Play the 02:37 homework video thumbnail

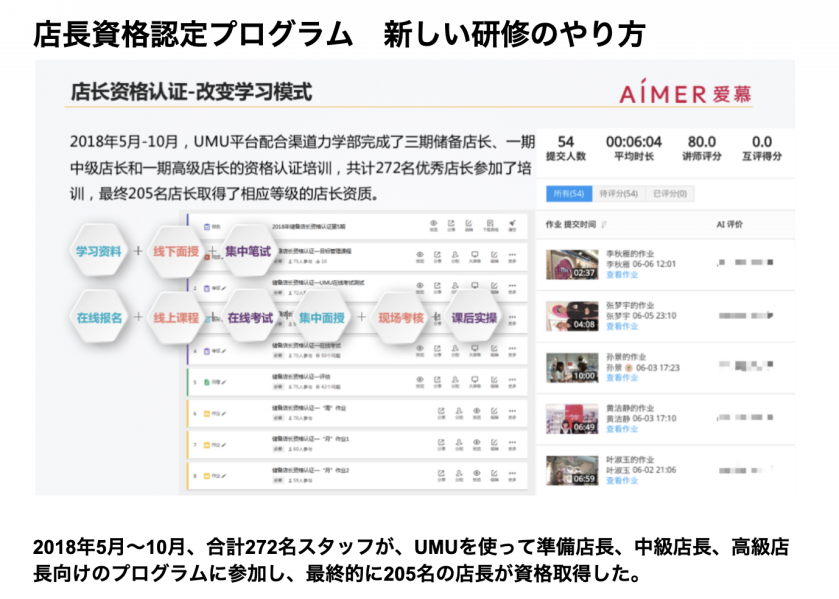(572, 264)
